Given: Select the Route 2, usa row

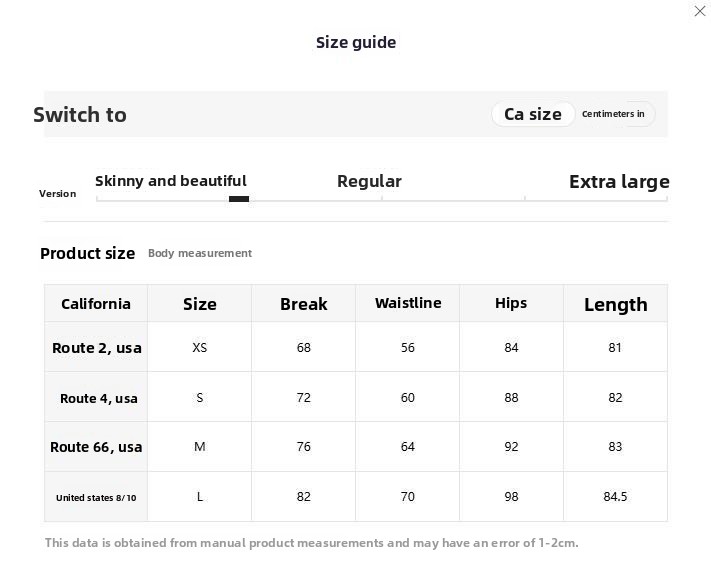Looking at the screenshot, I should (x=356, y=347).
